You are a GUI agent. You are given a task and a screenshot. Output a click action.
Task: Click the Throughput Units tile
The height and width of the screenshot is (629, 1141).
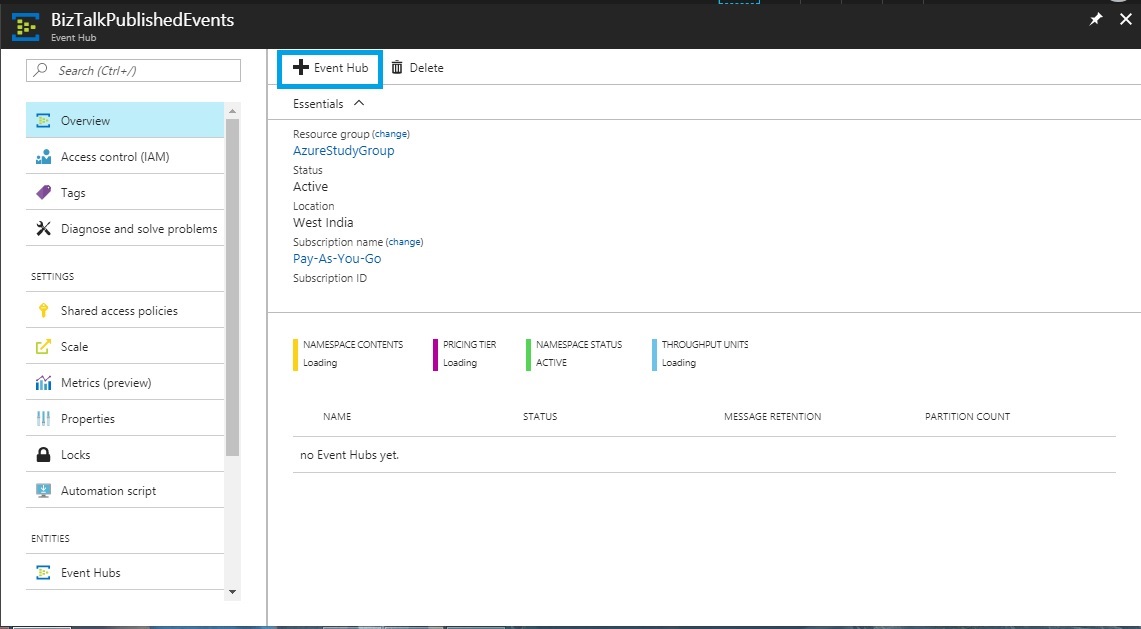tap(701, 354)
